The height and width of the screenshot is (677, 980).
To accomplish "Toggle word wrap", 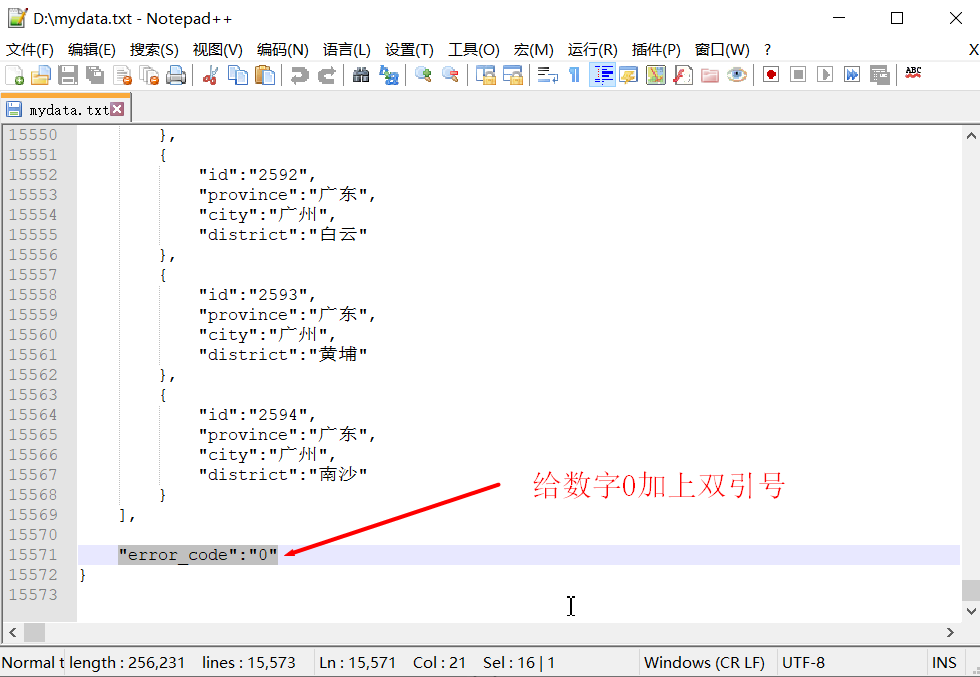I will click(x=546, y=73).
